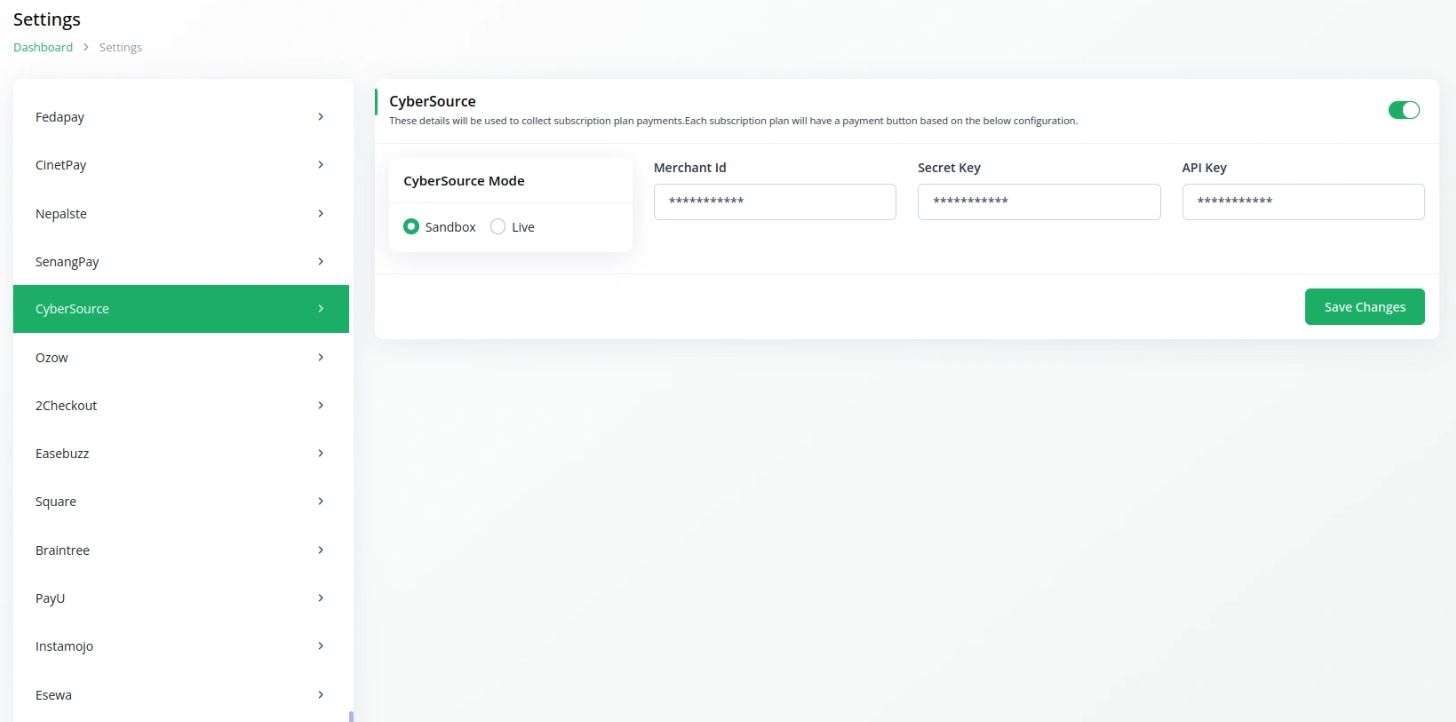Open the SenangPay settings item

(181, 262)
